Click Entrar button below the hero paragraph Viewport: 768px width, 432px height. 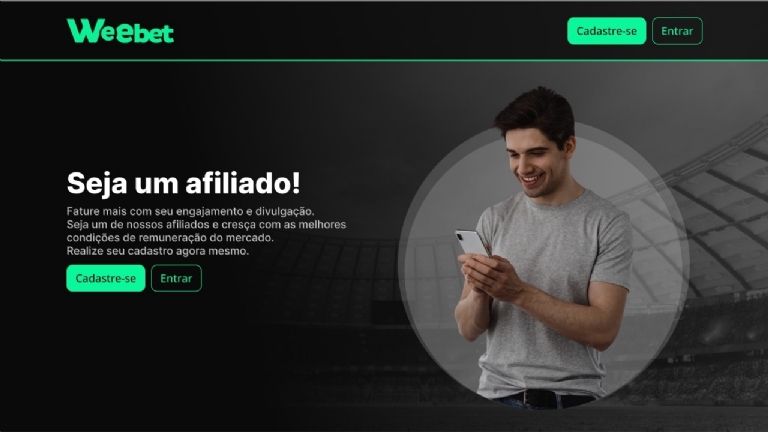tap(176, 278)
